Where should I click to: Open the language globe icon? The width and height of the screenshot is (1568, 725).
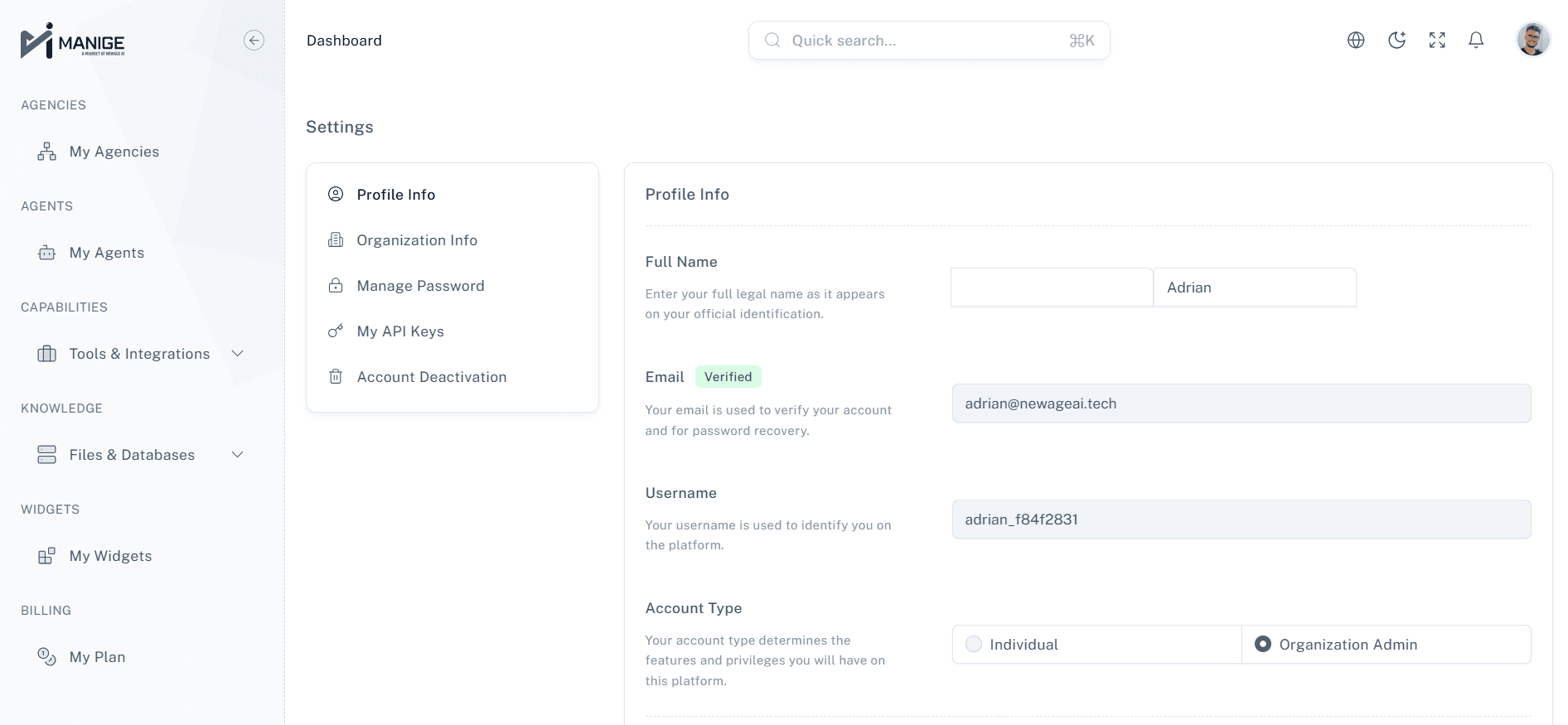[x=1356, y=41]
